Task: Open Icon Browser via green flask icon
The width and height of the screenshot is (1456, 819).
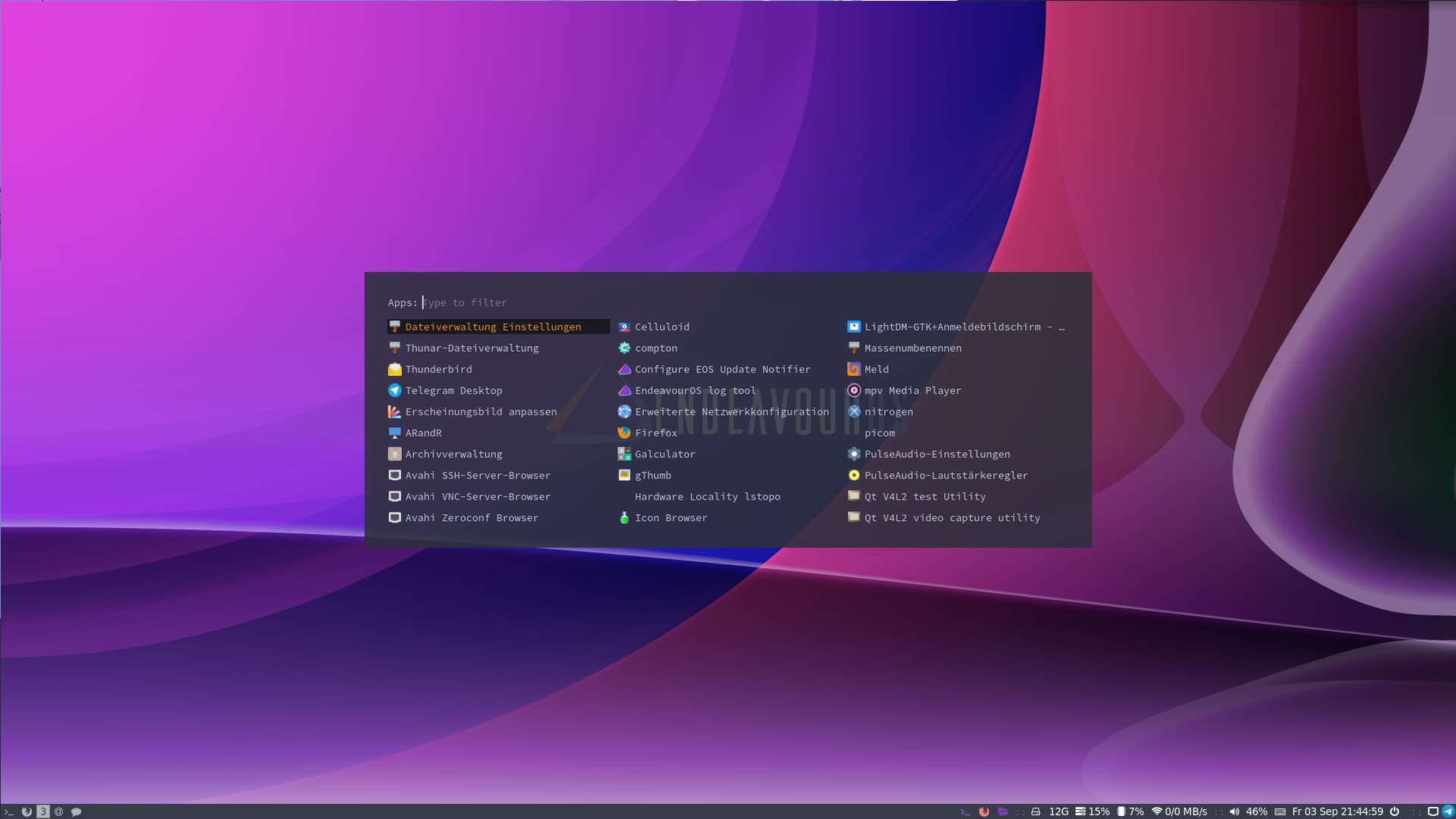Action: click(x=624, y=518)
